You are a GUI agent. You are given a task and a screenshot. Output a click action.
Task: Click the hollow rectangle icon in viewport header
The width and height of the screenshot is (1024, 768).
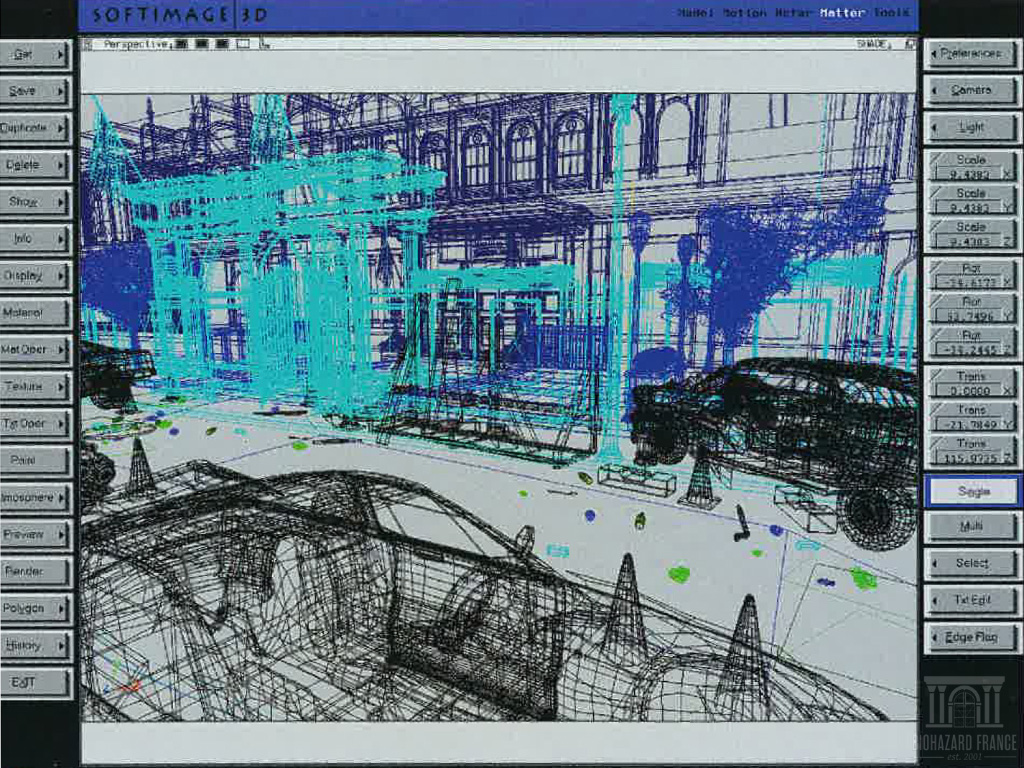pyautogui.click(x=243, y=44)
